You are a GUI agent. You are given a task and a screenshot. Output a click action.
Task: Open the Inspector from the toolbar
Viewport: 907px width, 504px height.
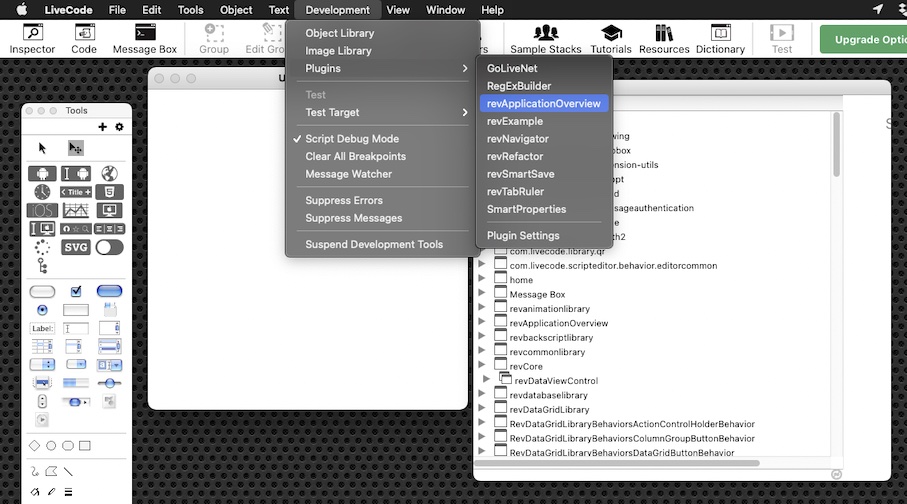click(x=32, y=39)
